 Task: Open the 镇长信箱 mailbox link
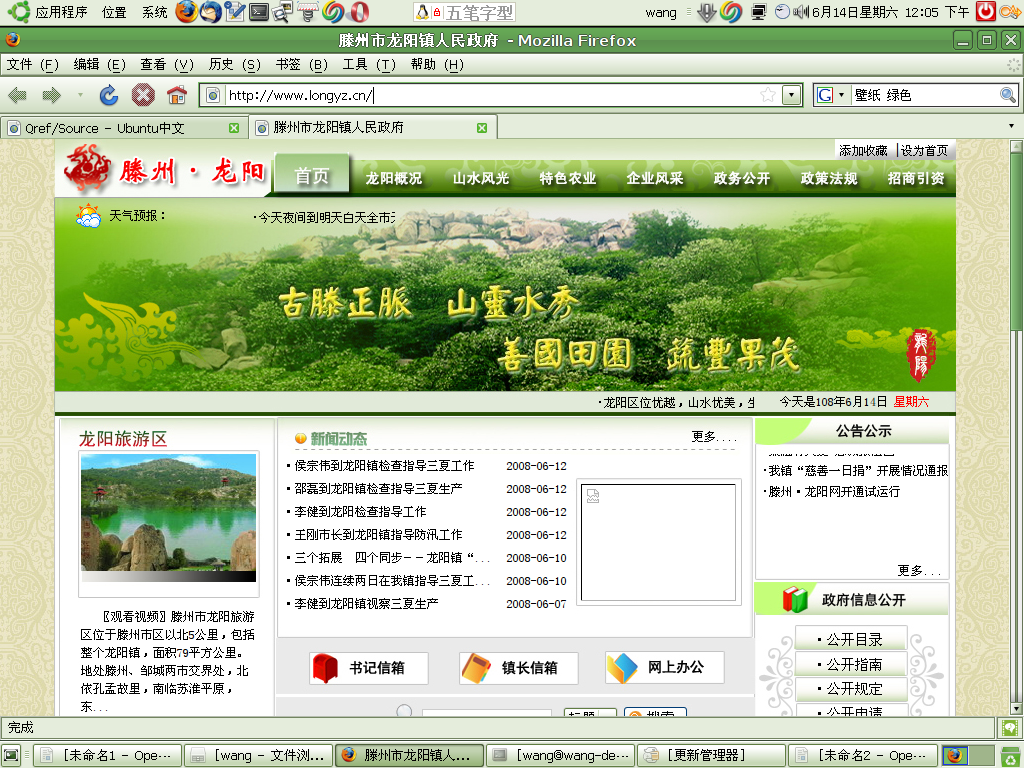519,667
